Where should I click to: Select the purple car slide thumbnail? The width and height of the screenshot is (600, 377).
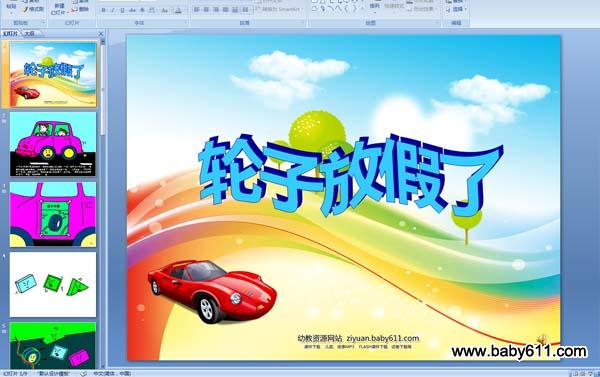[53, 144]
